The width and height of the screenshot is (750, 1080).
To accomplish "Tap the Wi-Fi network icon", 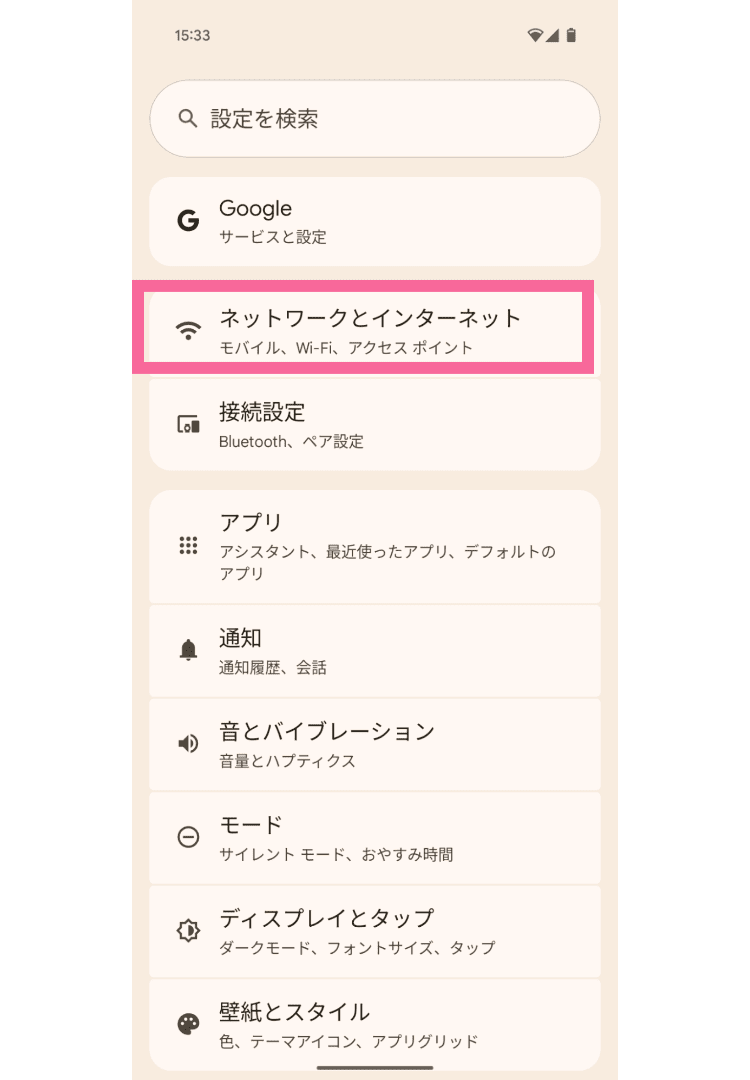I will click(x=188, y=332).
